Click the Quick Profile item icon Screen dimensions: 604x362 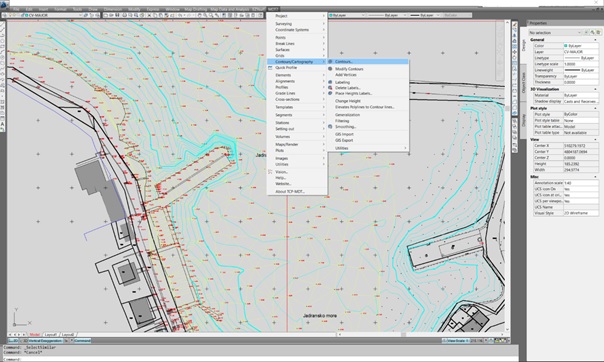click(x=270, y=68)
